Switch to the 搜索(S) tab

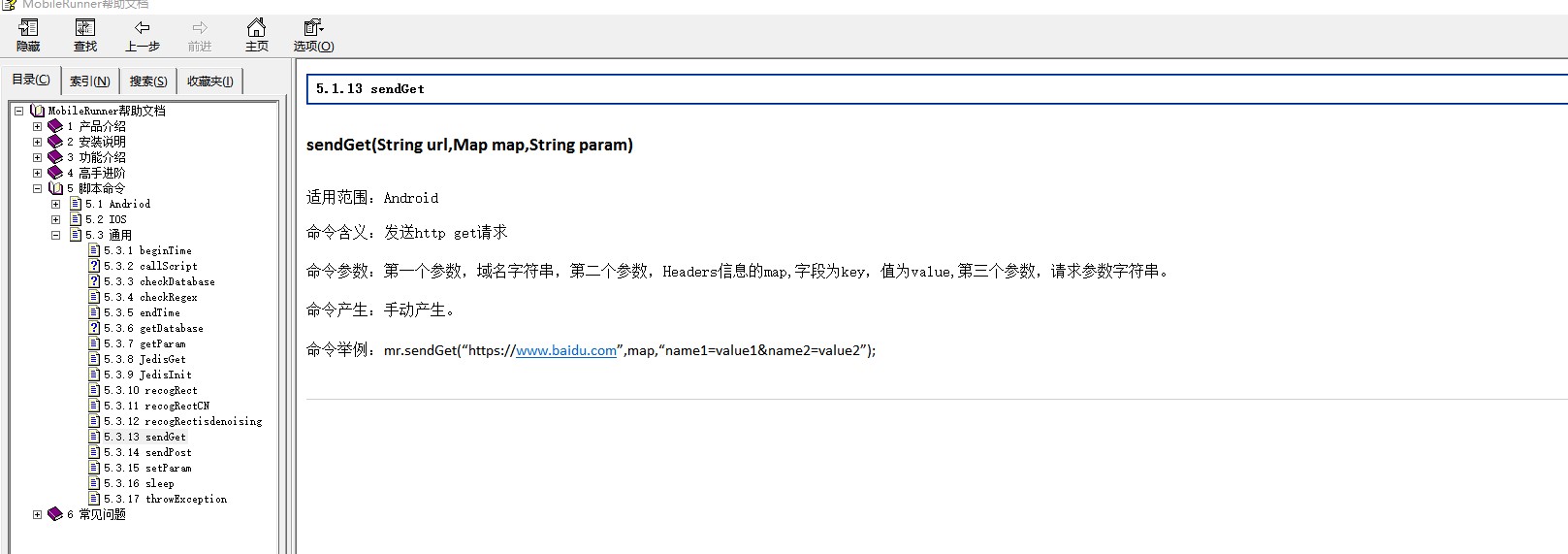click(x=148, y=81)
